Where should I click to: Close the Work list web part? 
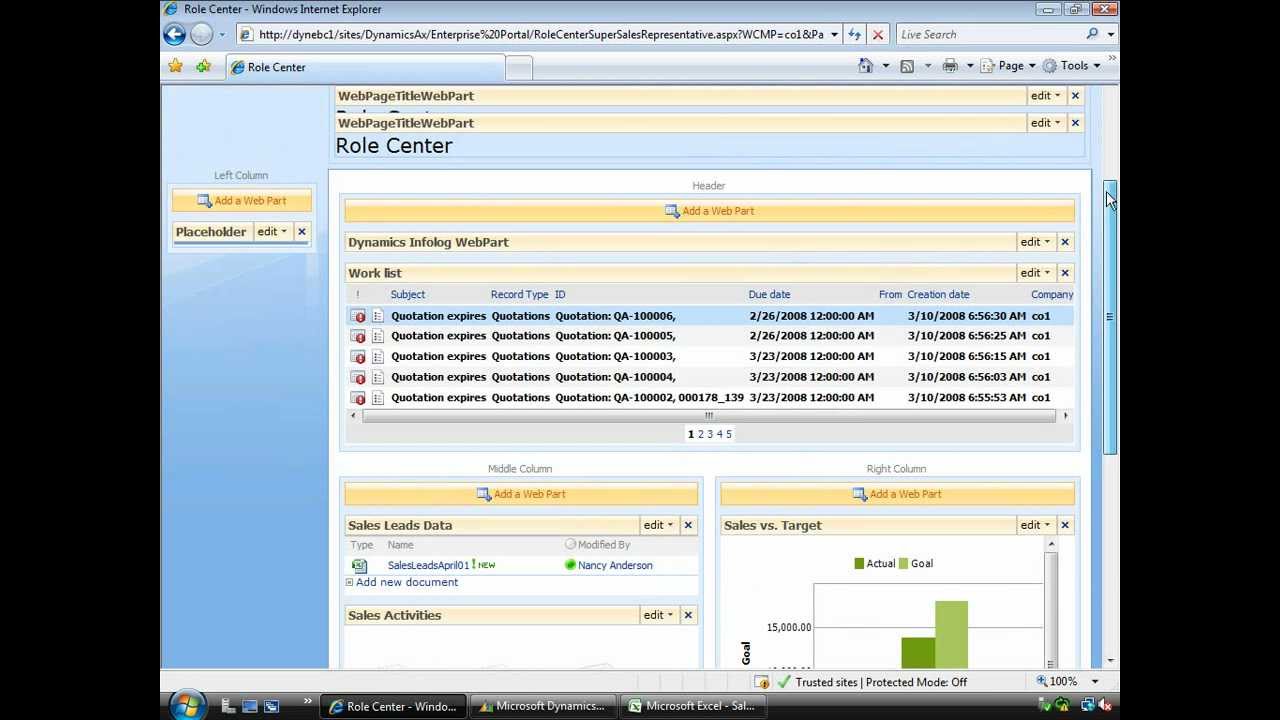click(1065, 273)
